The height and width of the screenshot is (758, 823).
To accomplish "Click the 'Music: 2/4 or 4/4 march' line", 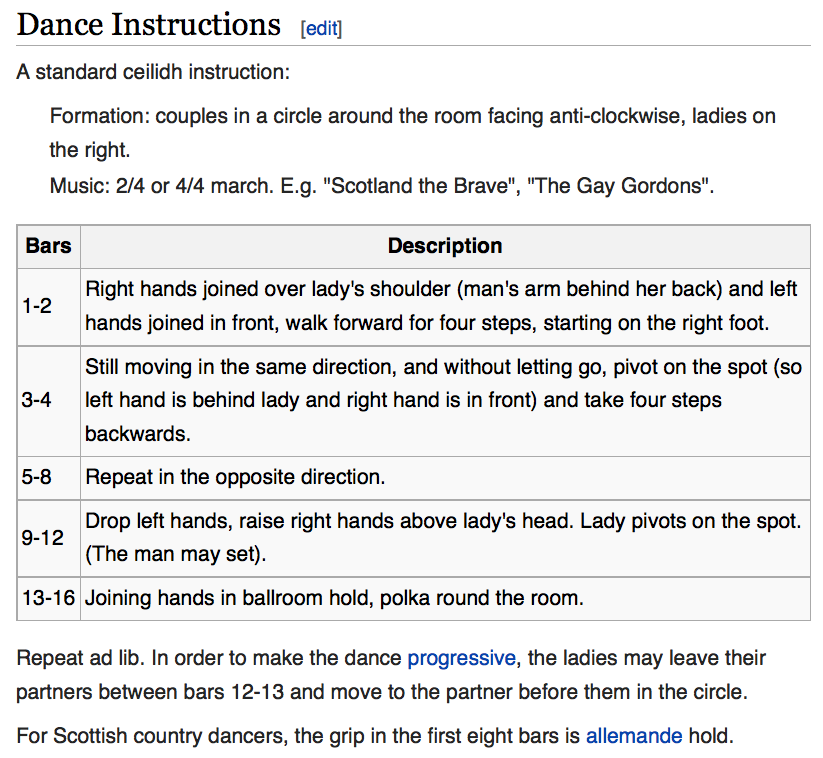I will pyautogui.click(x=382, y=186).
